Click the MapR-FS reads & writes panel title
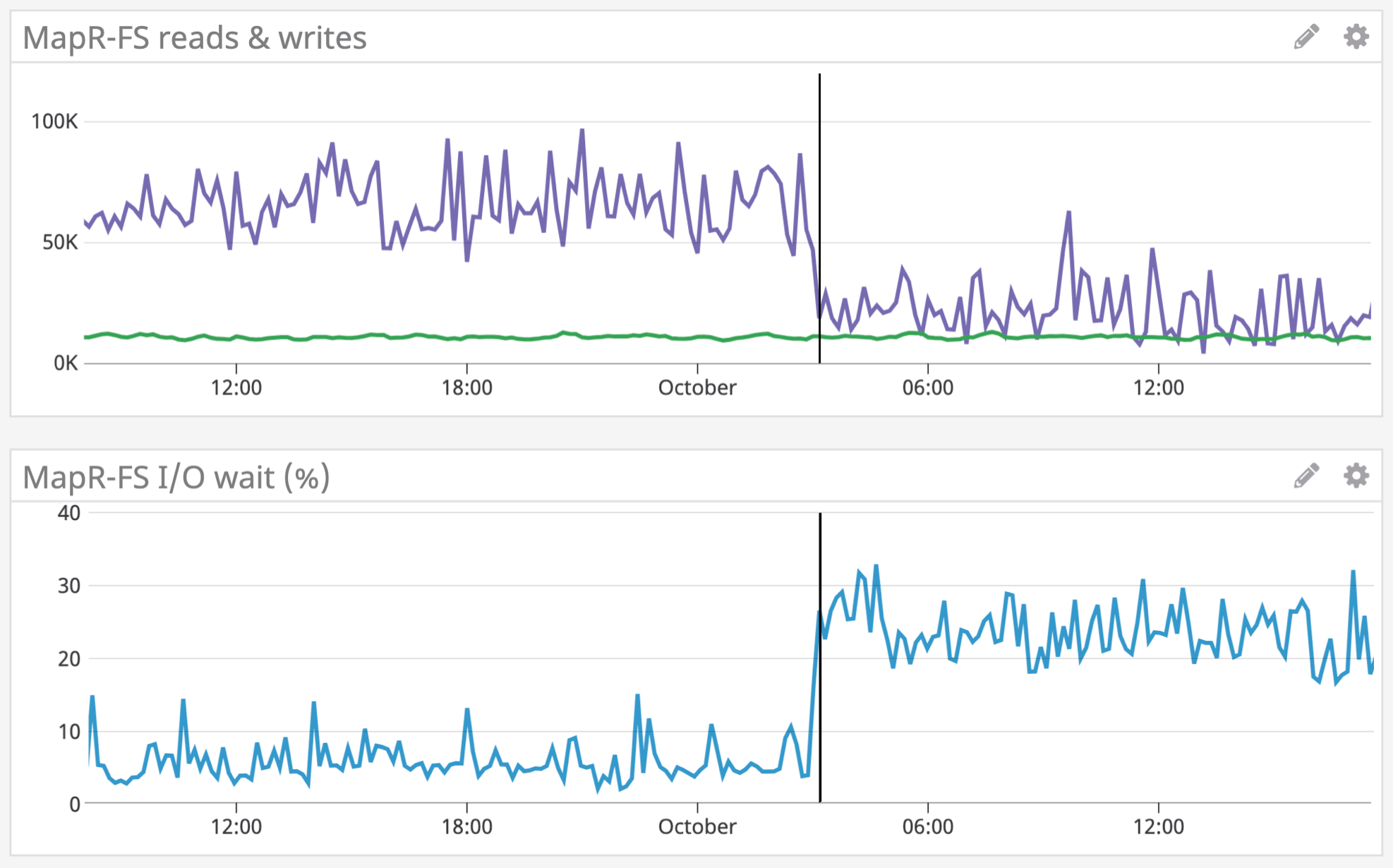Viewport: 1393px width, 868px height. [194, 38]
